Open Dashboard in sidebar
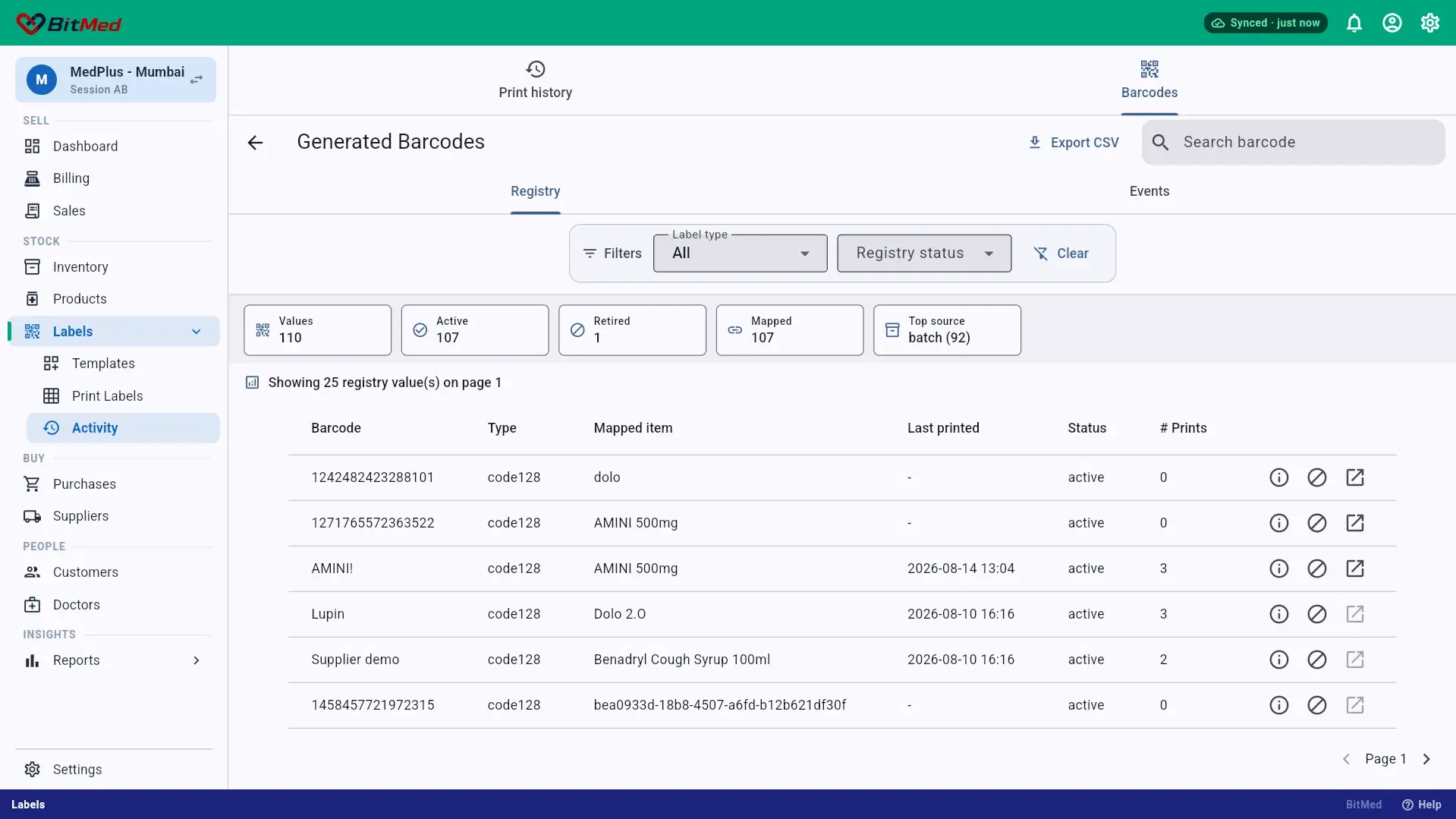This screenshot has width=1456, height=819. 114,146
